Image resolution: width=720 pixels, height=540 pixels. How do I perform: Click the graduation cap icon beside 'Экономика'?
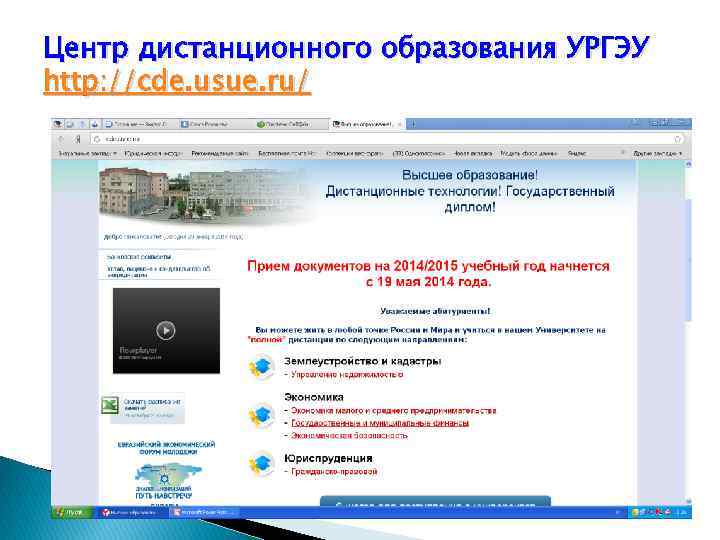tap(261, 415)
